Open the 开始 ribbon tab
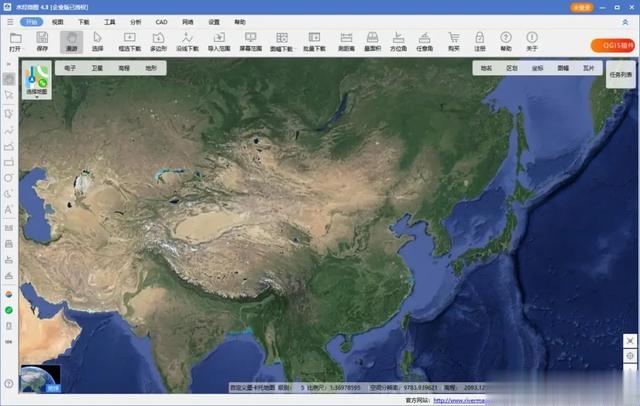 31,22
